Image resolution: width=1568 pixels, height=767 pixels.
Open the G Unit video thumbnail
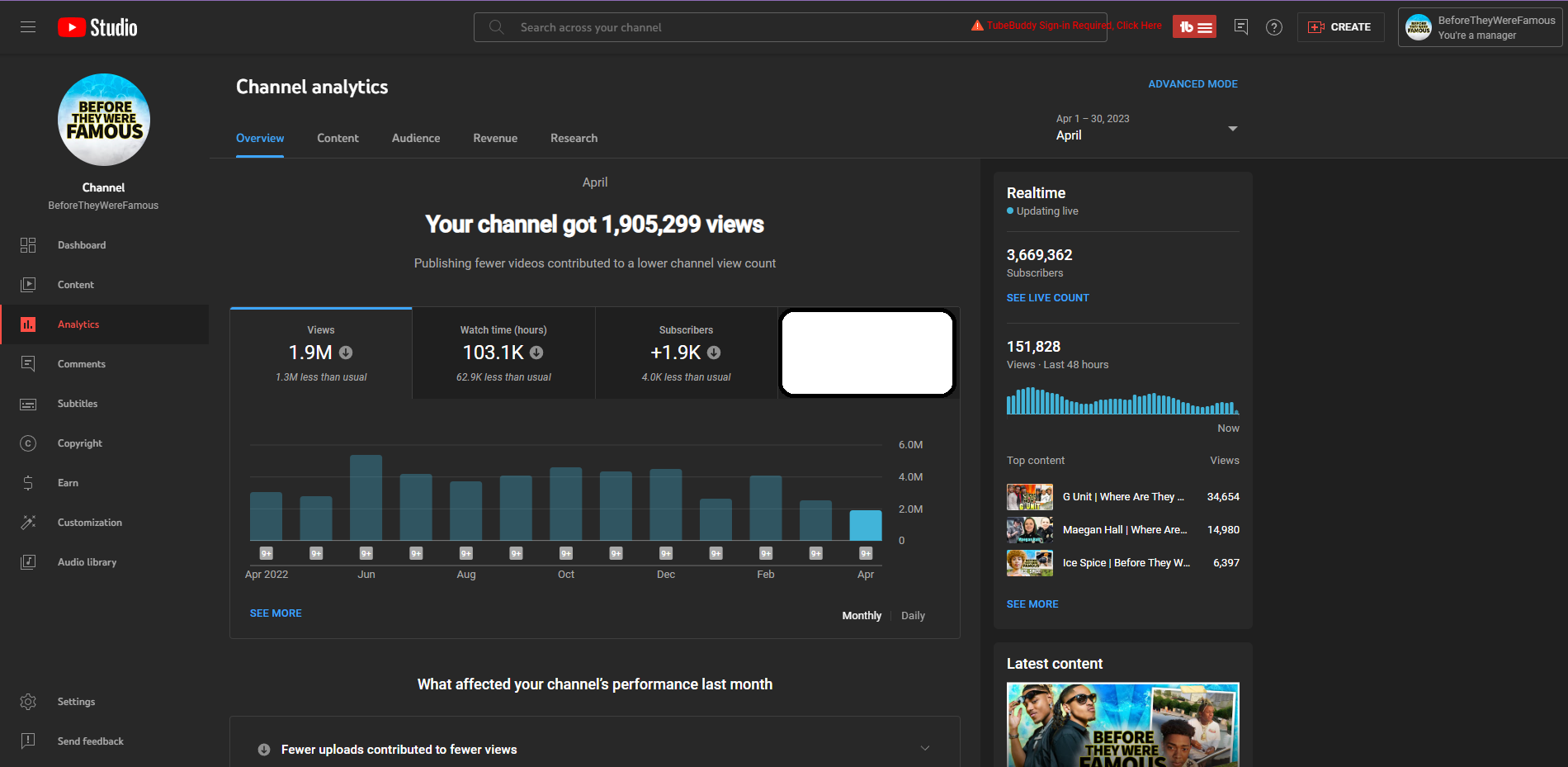[x=1030, y=497]
